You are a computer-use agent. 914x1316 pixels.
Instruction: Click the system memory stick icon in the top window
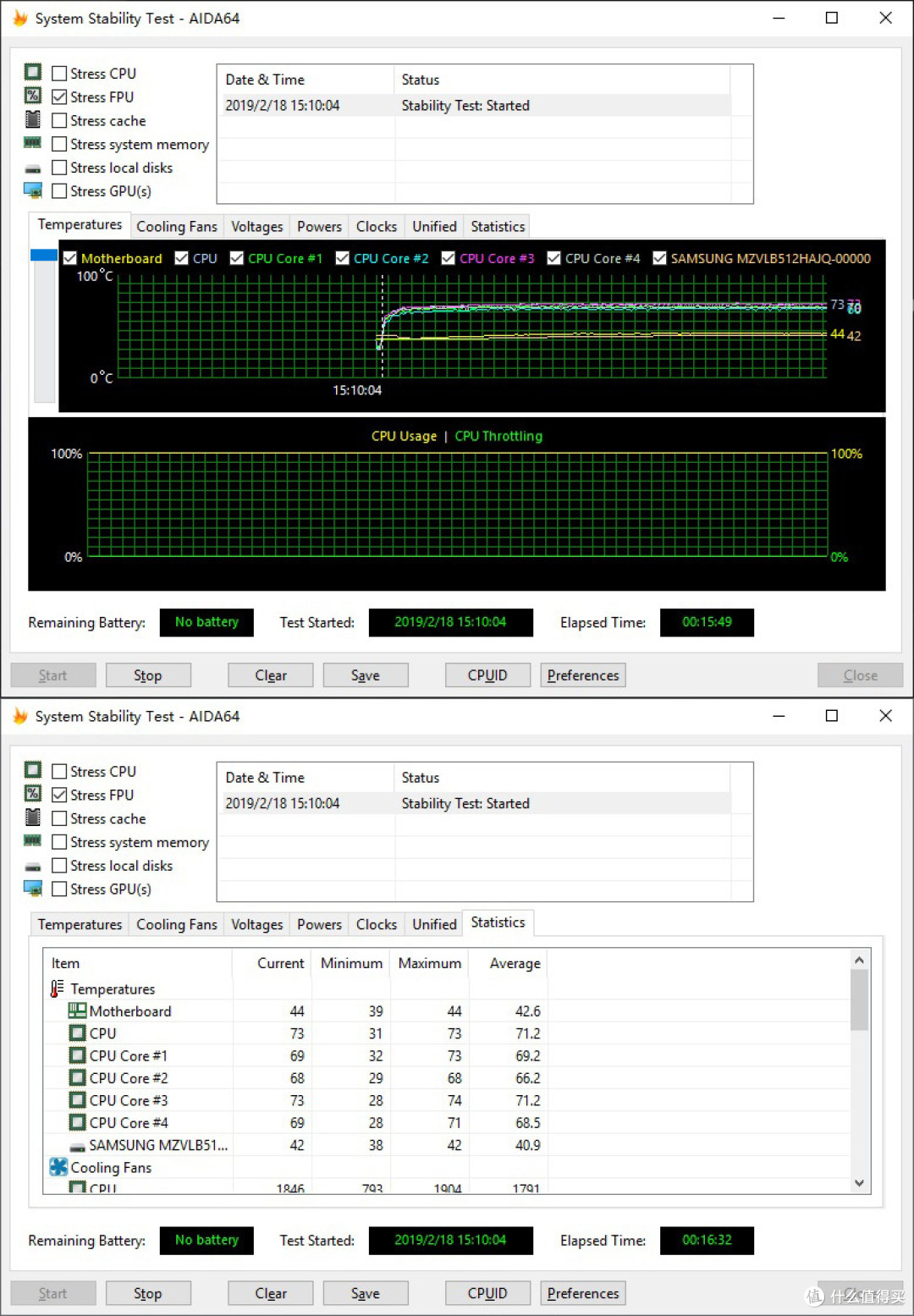pos(33,142)
